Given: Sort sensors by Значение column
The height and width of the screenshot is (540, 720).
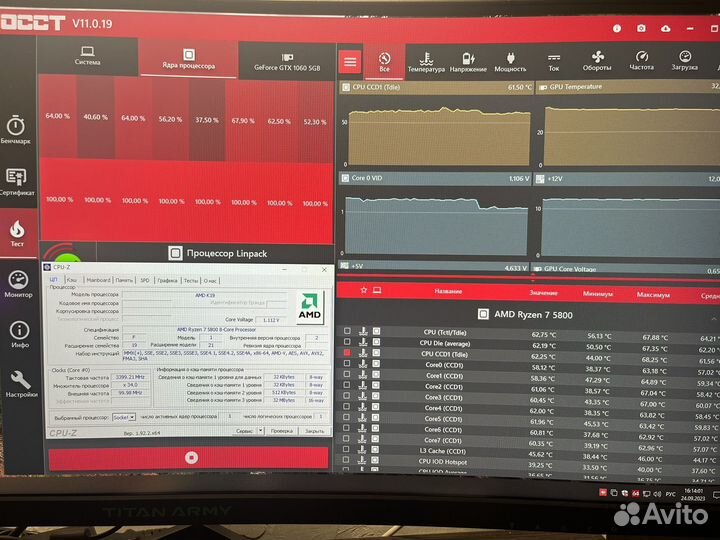Looking at the screenshot, I should (x=543, y=292).
